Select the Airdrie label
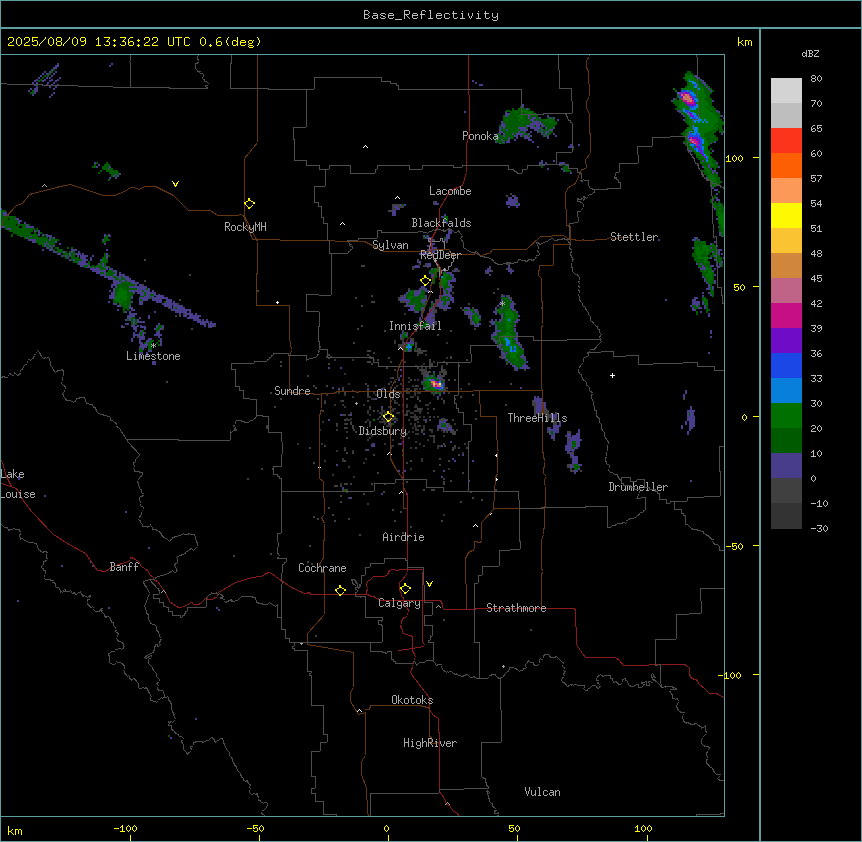The height and width of the screenshot is (842, 862). [x=404, y=537]
